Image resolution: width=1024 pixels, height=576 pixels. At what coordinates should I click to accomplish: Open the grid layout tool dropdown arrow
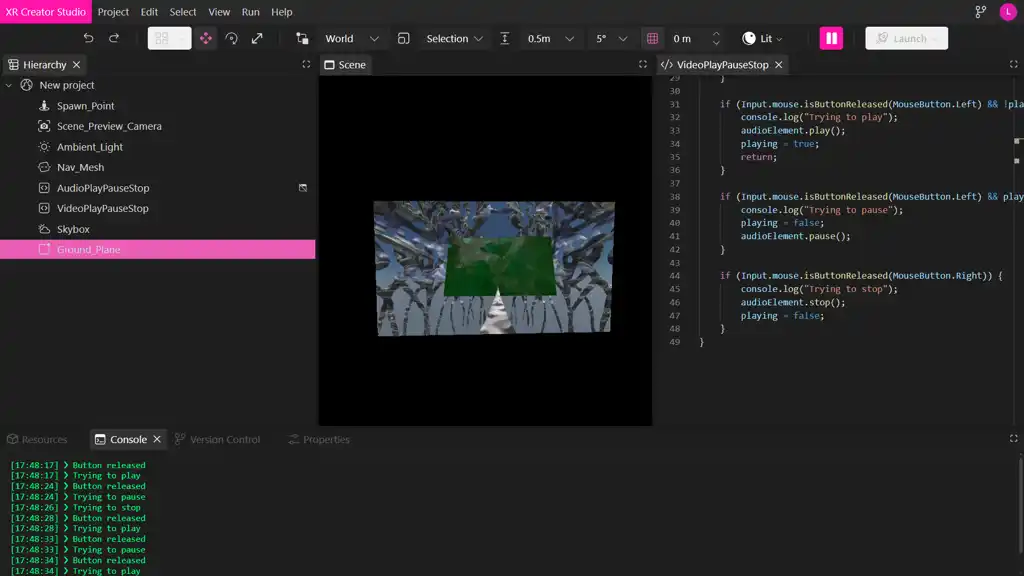tap(182, 39)
